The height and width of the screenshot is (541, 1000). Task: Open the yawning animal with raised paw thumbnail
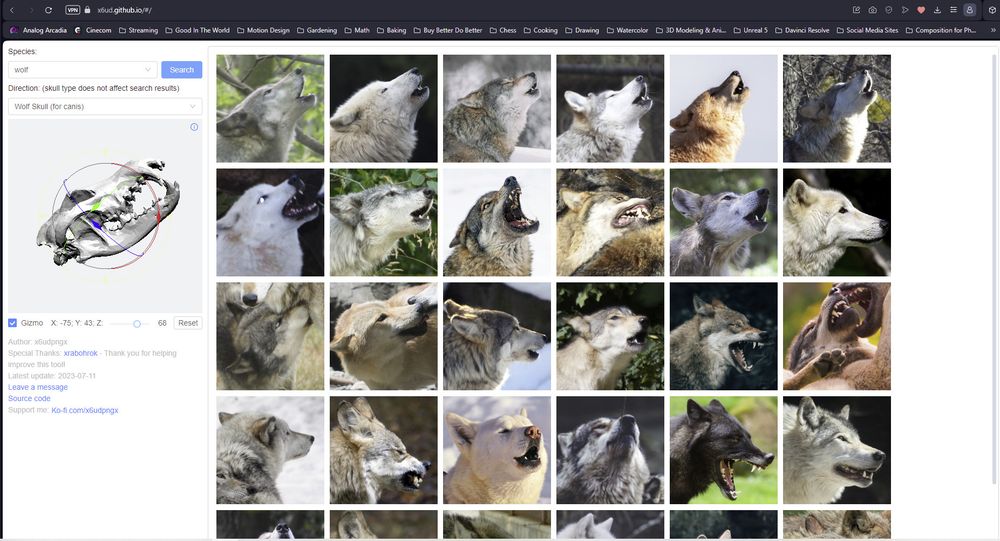[837, 336]
